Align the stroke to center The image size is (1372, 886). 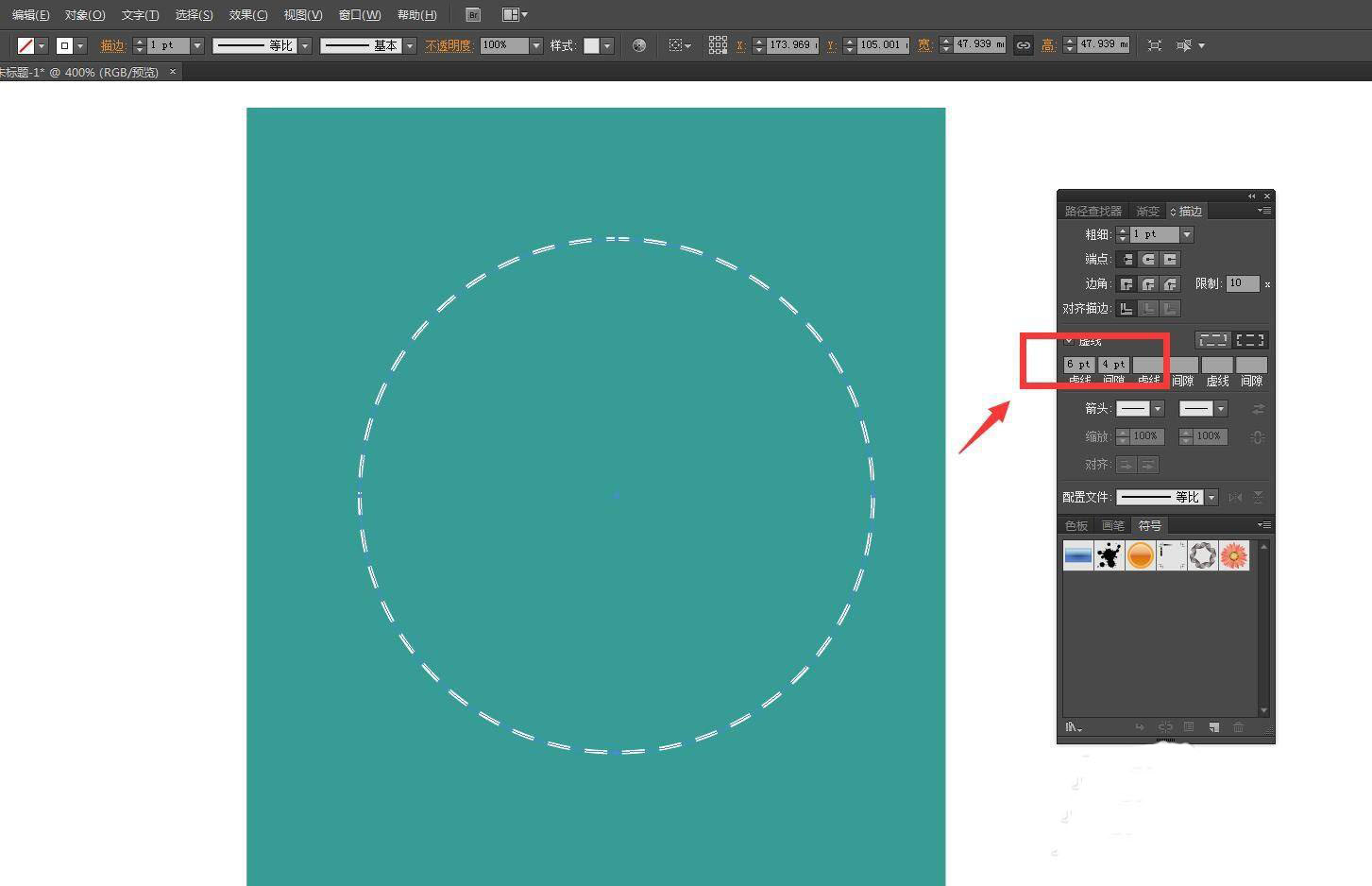[1126, 308]
